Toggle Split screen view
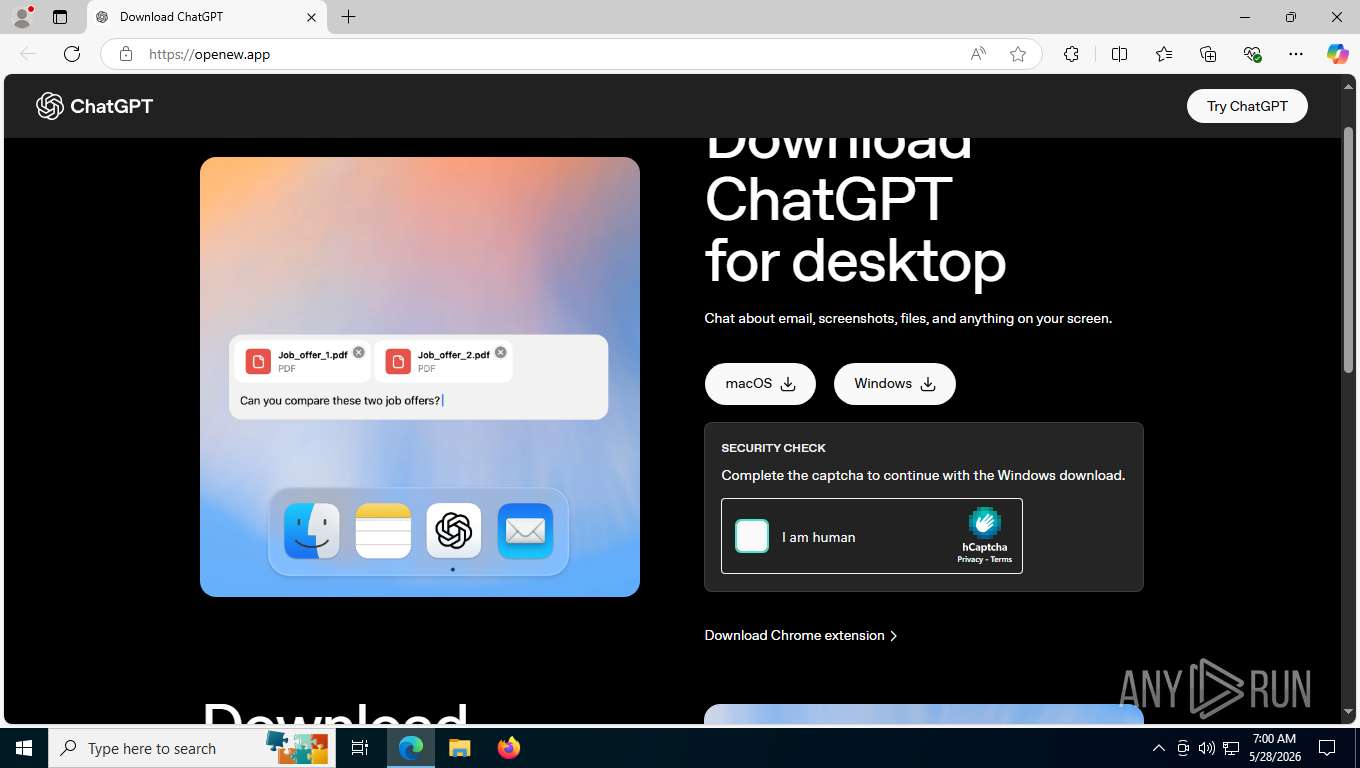The height and width of the screenshot is (768, 1360). (1119, 54)
